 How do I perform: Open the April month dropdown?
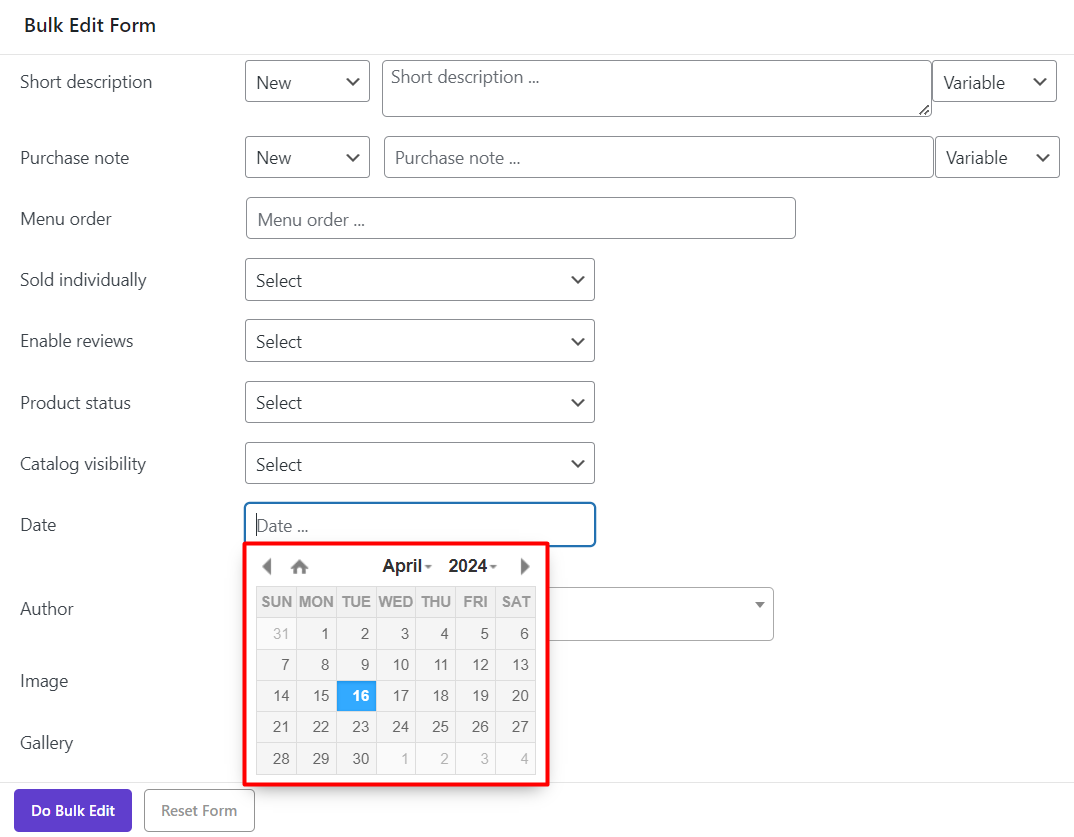[406, 566]
